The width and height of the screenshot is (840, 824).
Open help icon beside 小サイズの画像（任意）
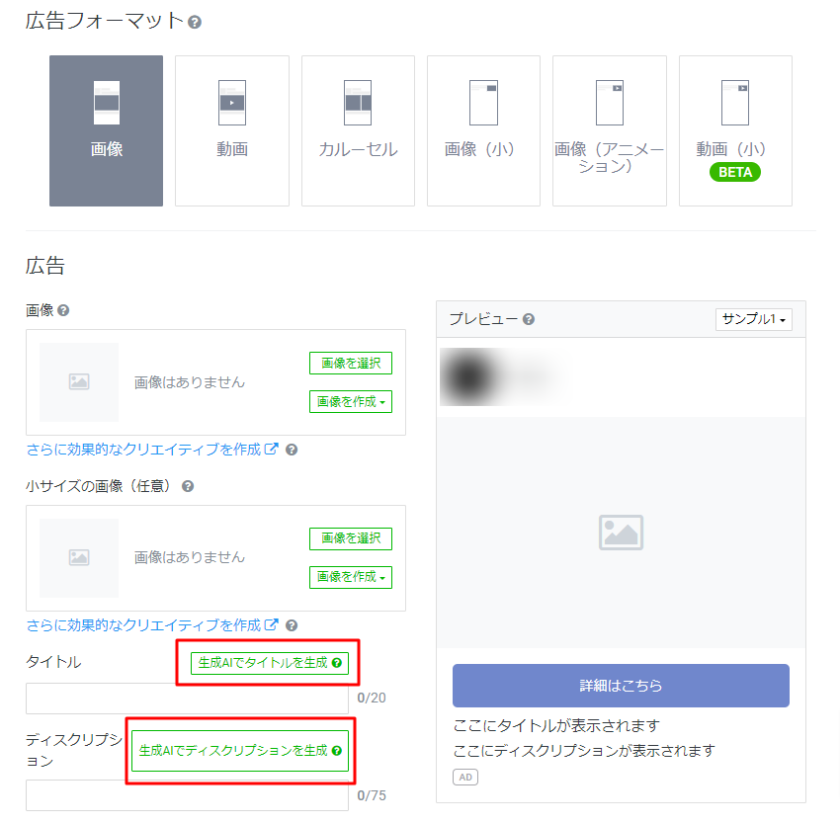(188, 487)
